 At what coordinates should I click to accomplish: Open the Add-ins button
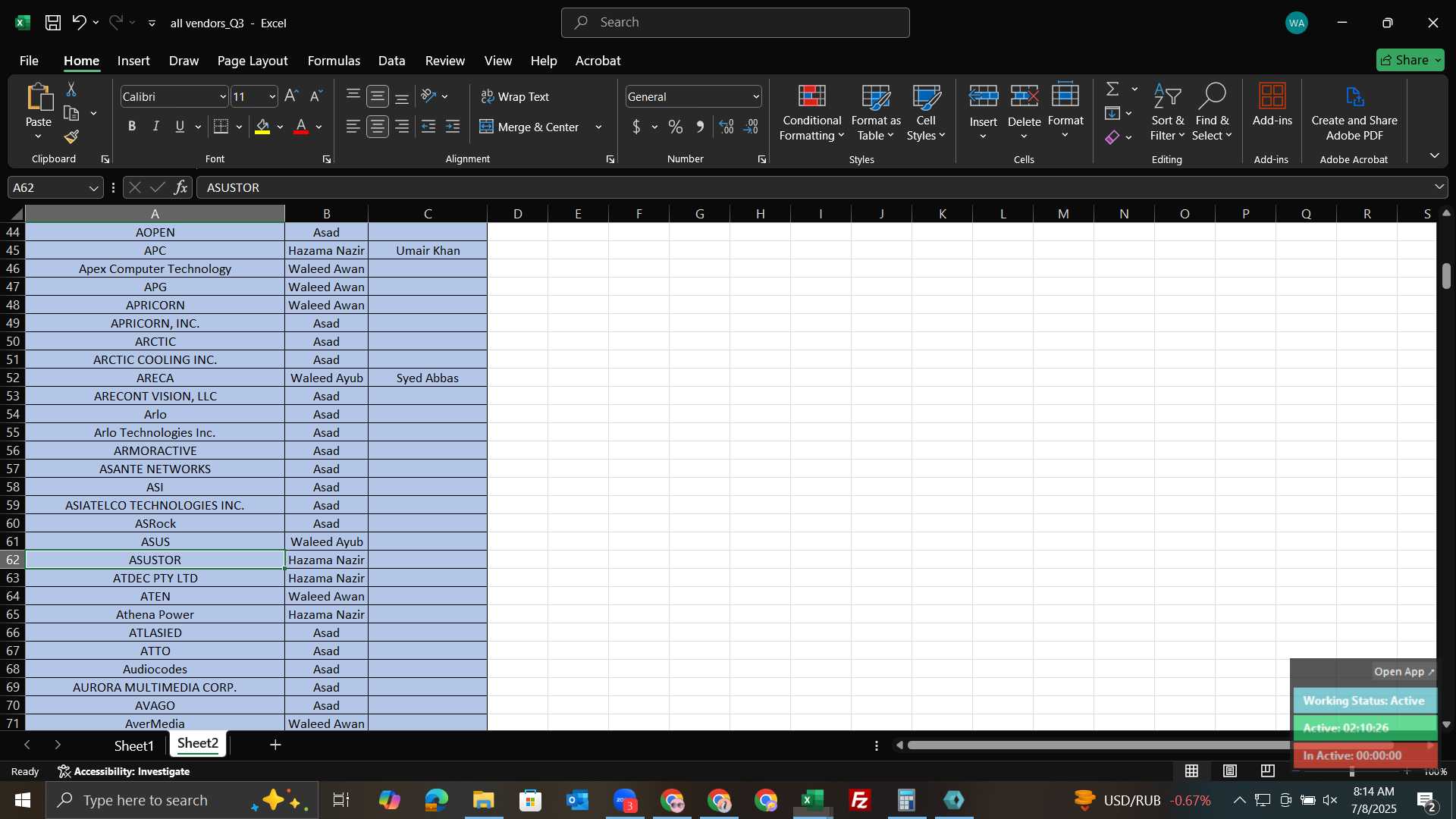pyautogui.click(x=1272, y=105)
